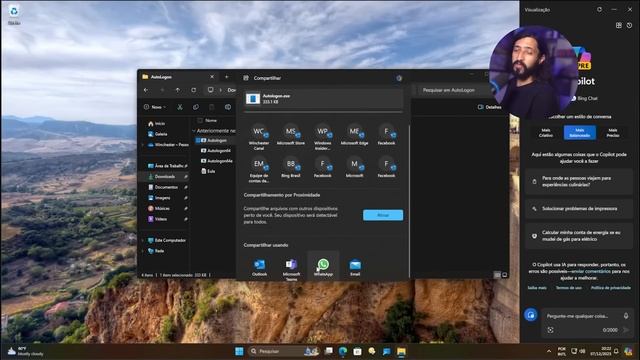Refresh the Copilot pane

point(599,9)
